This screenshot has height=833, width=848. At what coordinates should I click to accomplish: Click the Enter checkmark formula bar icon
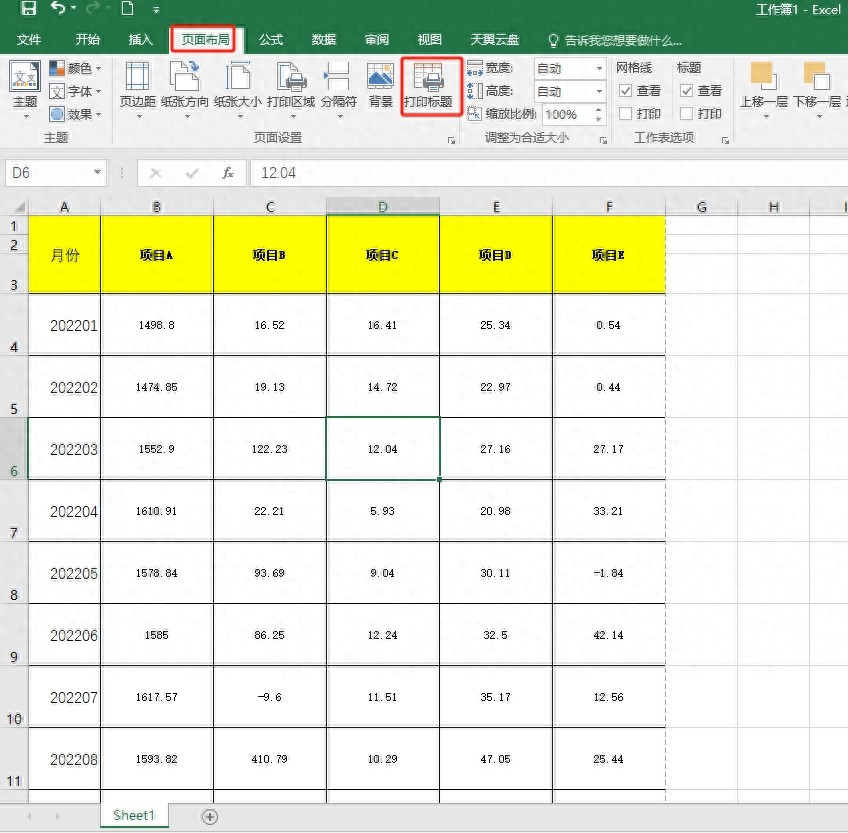coord(192,173)
